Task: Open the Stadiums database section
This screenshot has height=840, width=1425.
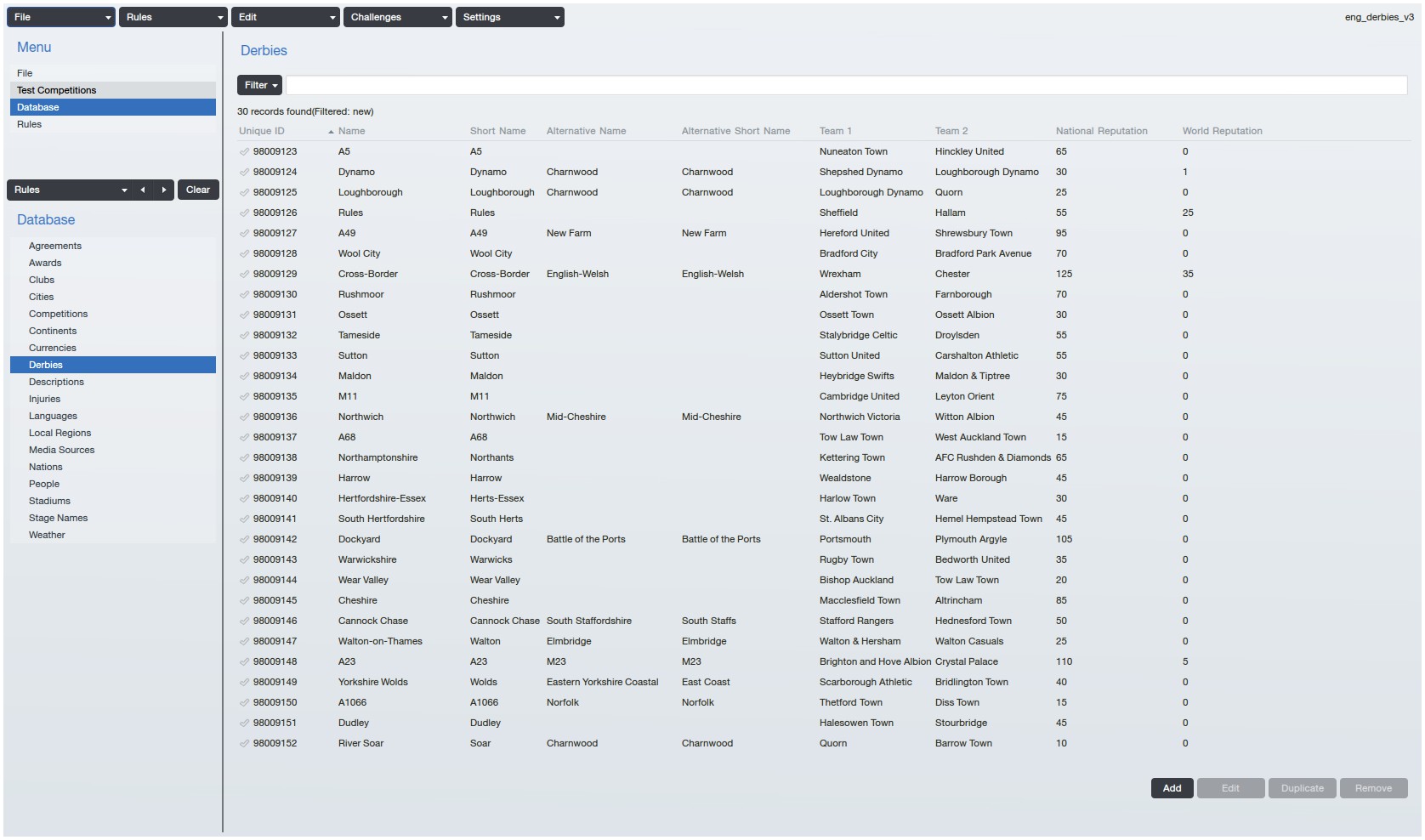Action: click(x=113, y=501)
